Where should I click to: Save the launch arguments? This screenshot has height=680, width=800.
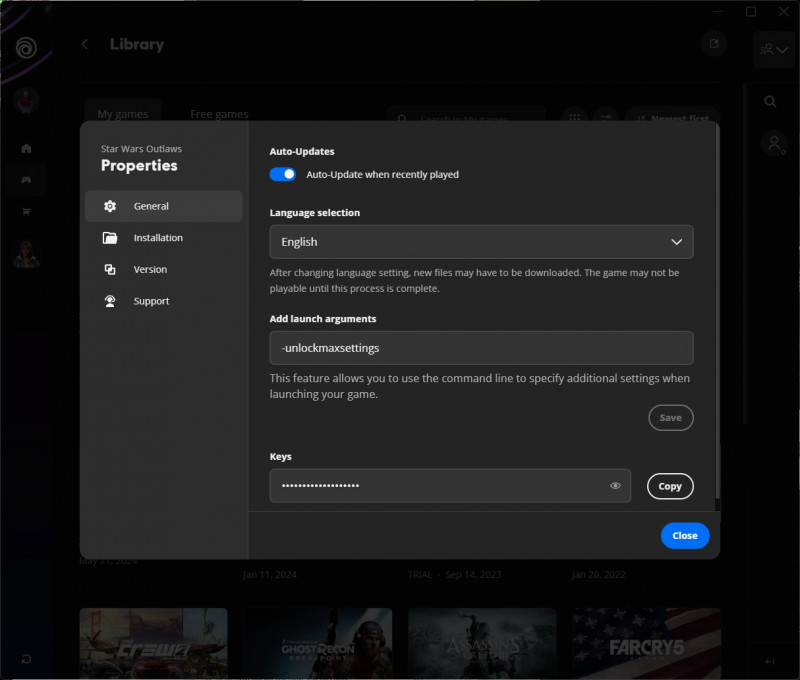(670, 418)
